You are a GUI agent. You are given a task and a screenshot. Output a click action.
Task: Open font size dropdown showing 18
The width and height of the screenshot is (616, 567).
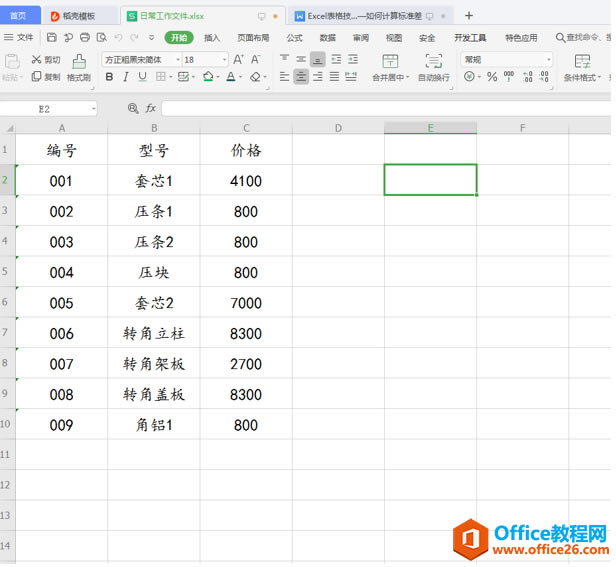225,60
